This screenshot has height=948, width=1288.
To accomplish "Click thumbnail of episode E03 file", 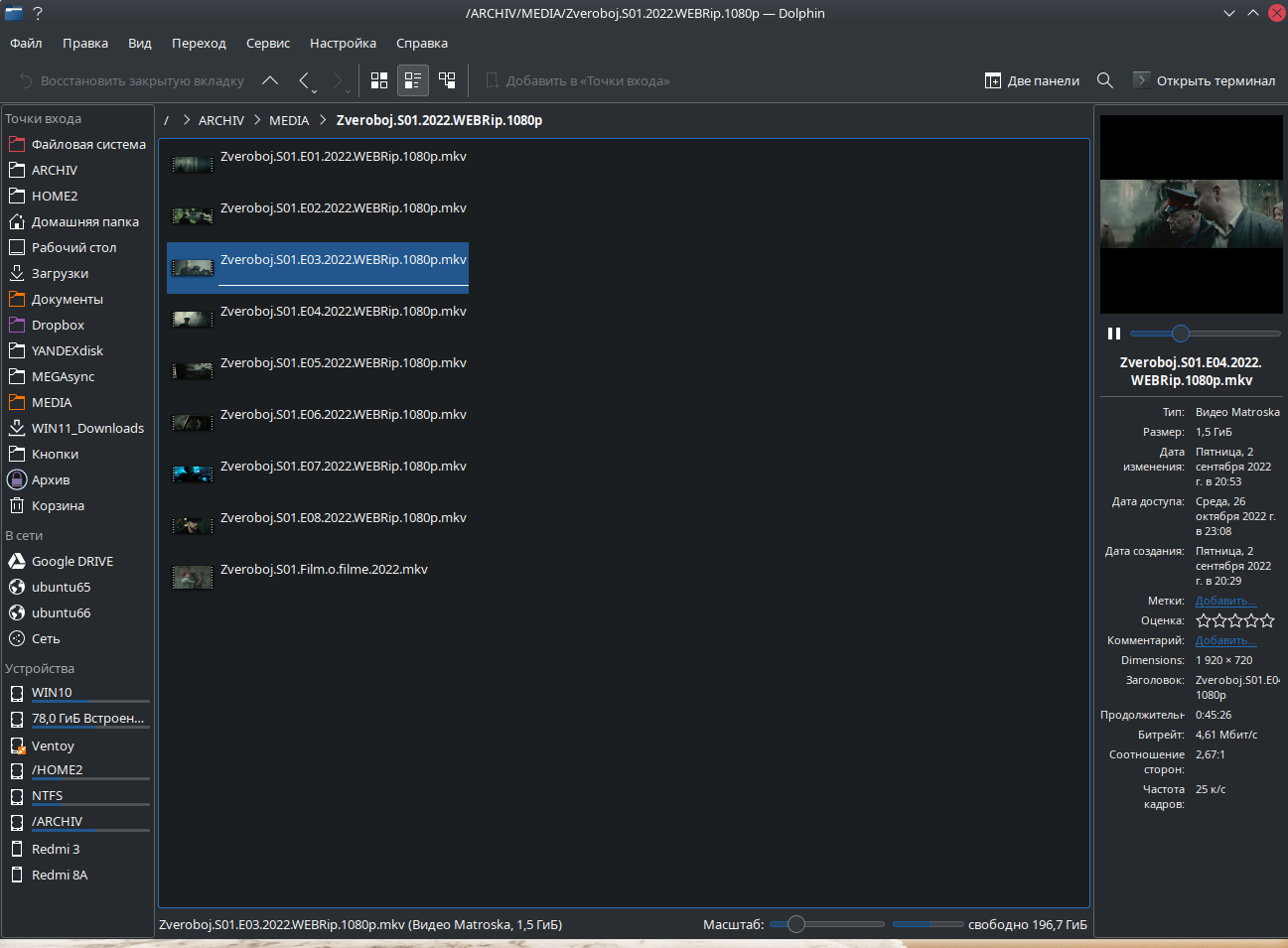I will [193, 268].
